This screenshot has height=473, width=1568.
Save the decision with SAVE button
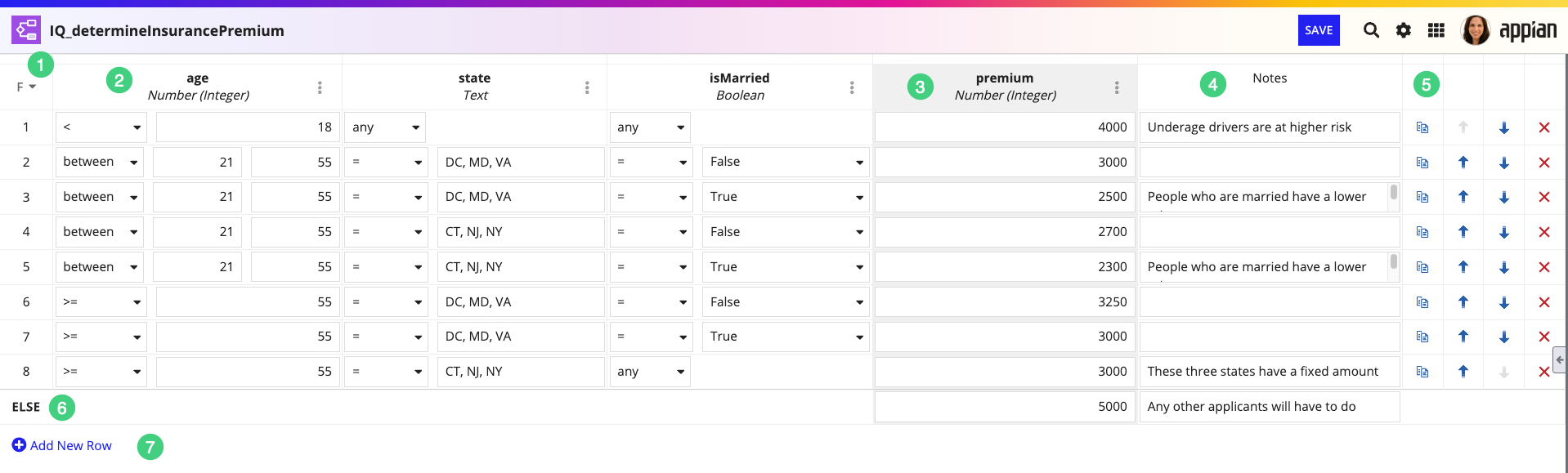1319,30
